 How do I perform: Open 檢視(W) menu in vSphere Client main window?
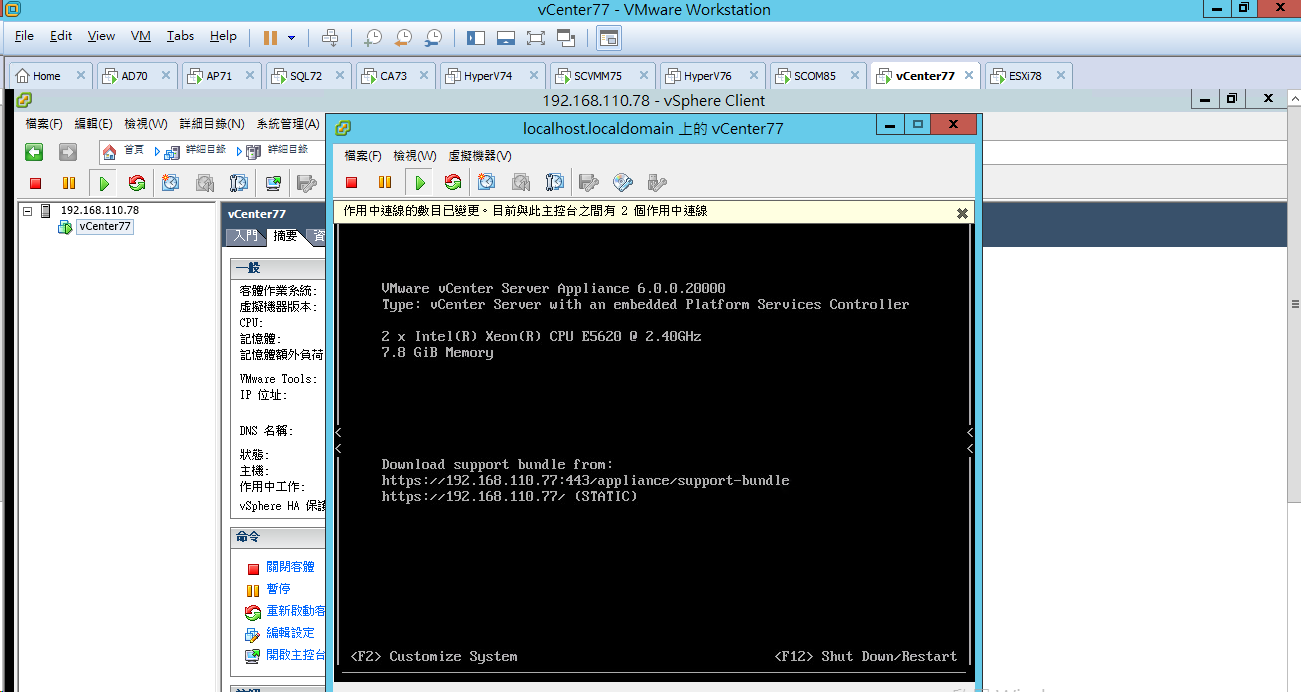[146, 124]
